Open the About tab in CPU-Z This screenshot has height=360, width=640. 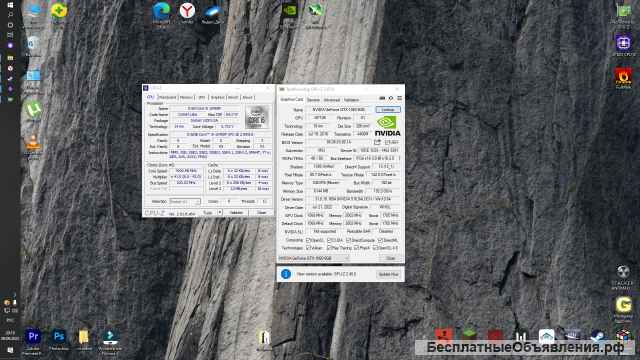tap(248, 97)
